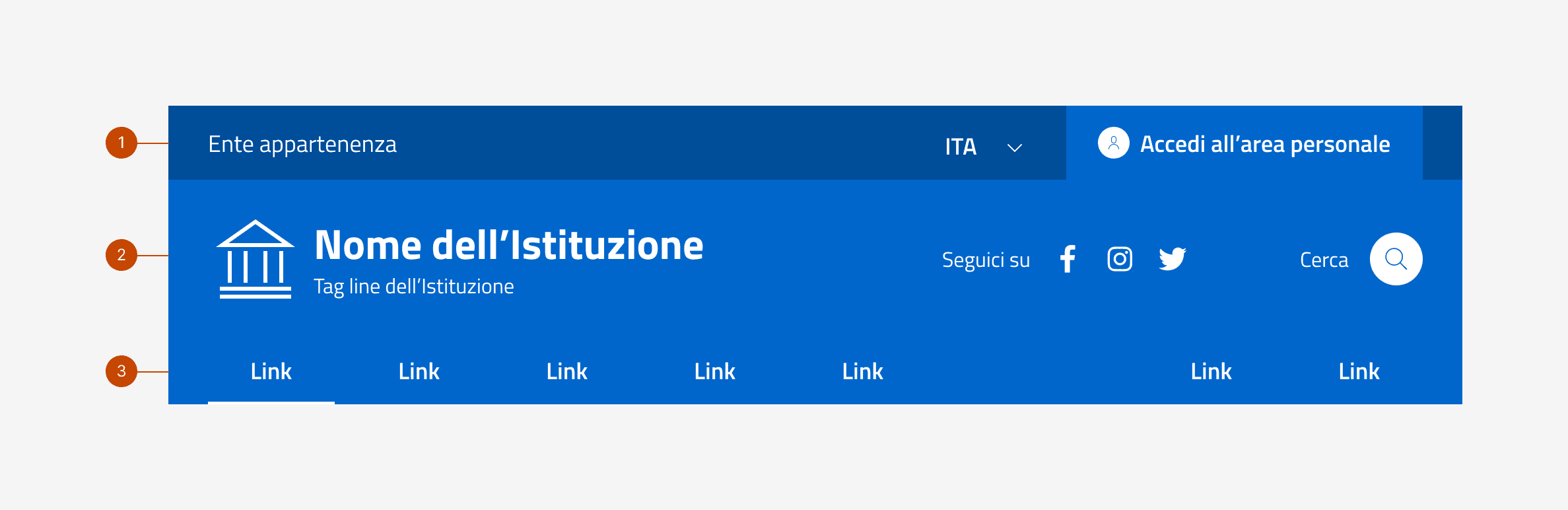Open the Instagram social icon
Screen dimensions: 1568x510
click(x=1120, y=259)
